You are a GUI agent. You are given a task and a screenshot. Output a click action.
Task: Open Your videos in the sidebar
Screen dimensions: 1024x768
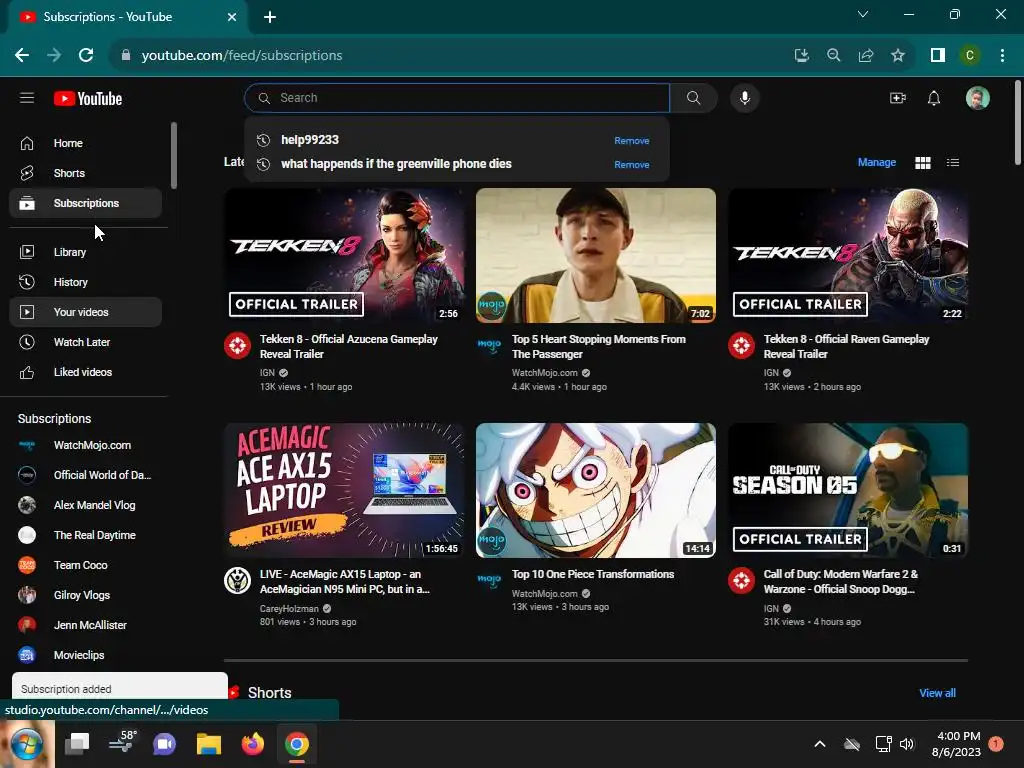pos(86,312)
